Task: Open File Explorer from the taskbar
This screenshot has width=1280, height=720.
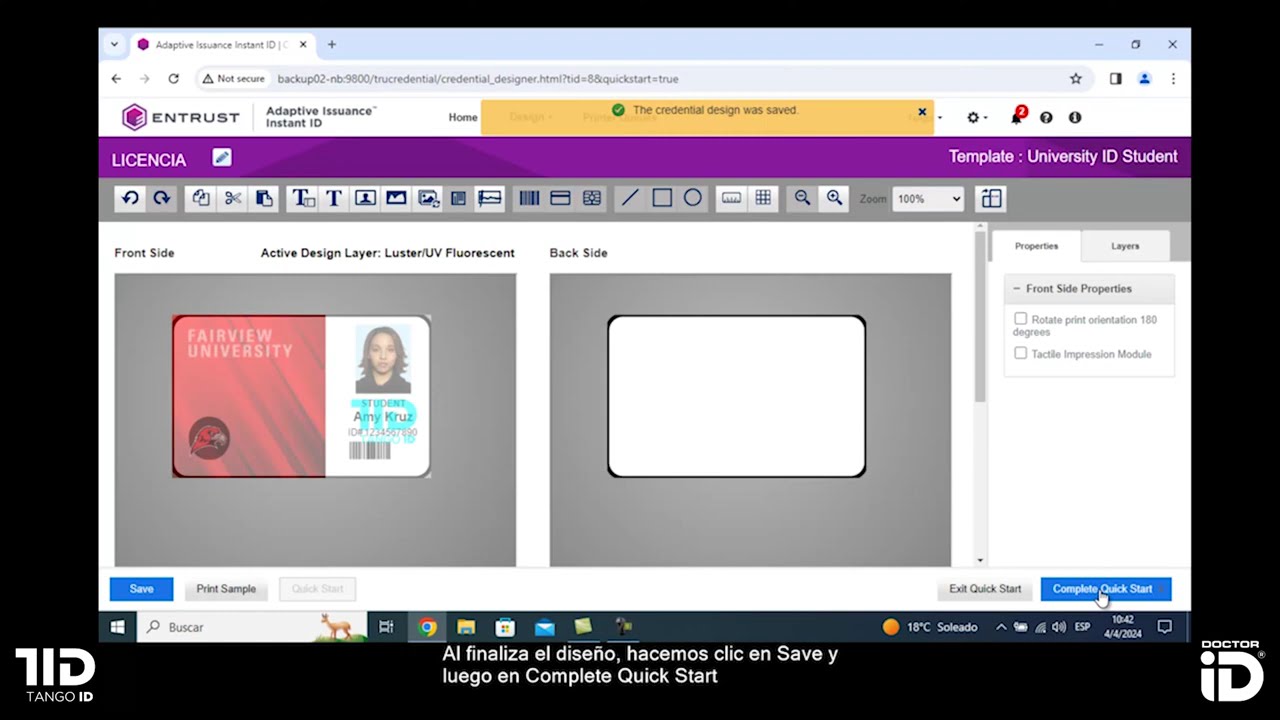Action: pyautogui.click(x=466, y=627)
